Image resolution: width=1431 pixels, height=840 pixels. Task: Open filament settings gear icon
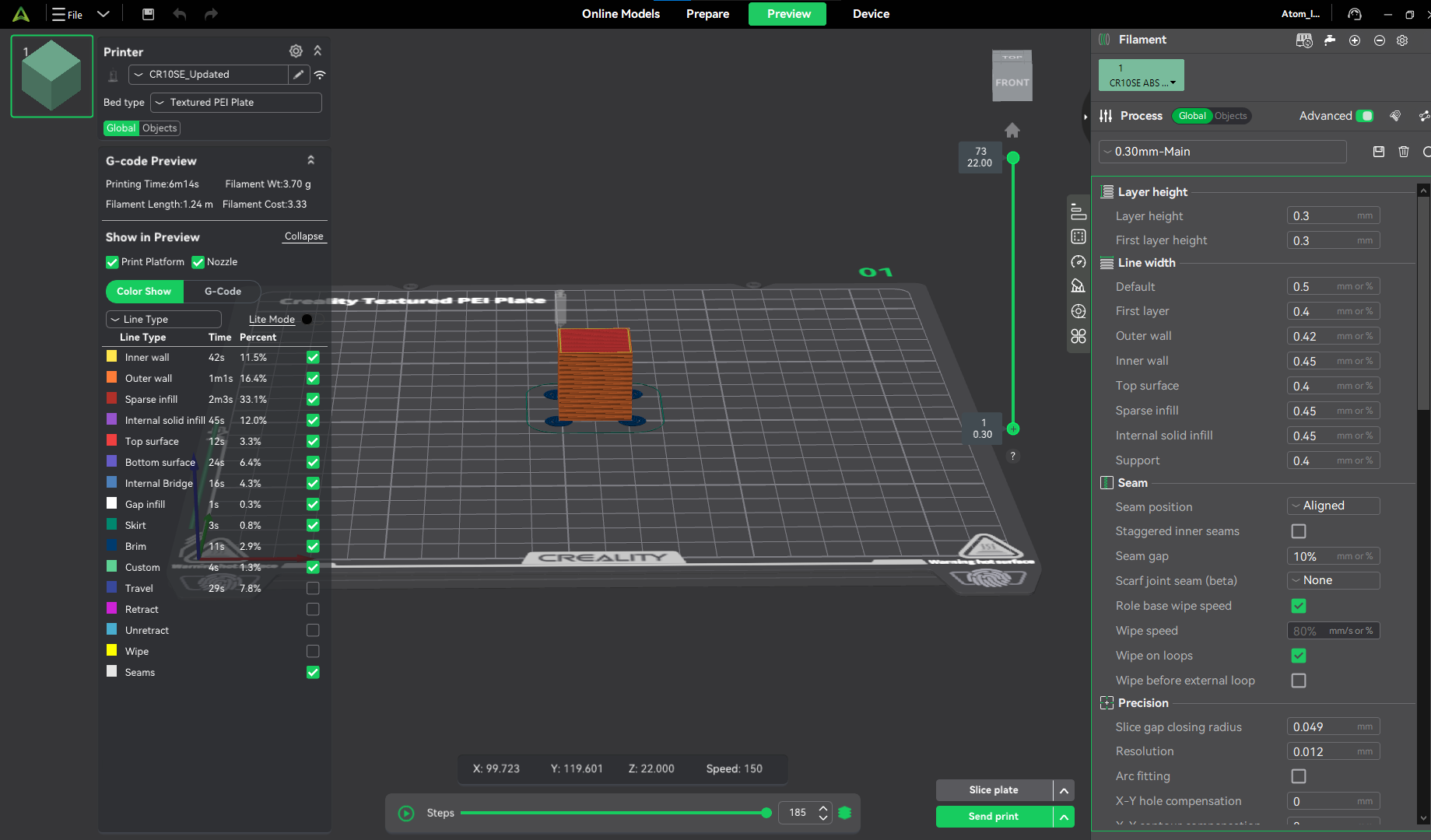point(1402,40)
